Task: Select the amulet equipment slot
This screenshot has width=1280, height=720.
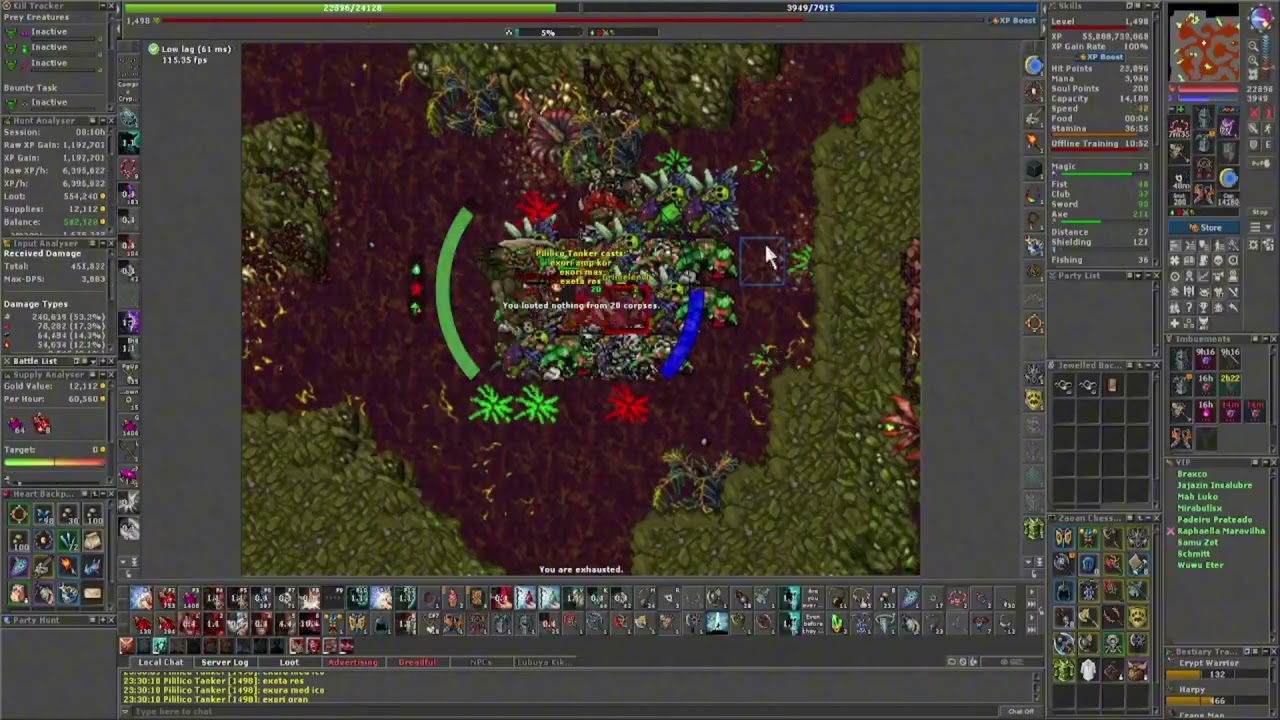Action: click(x=1179, y=128)
